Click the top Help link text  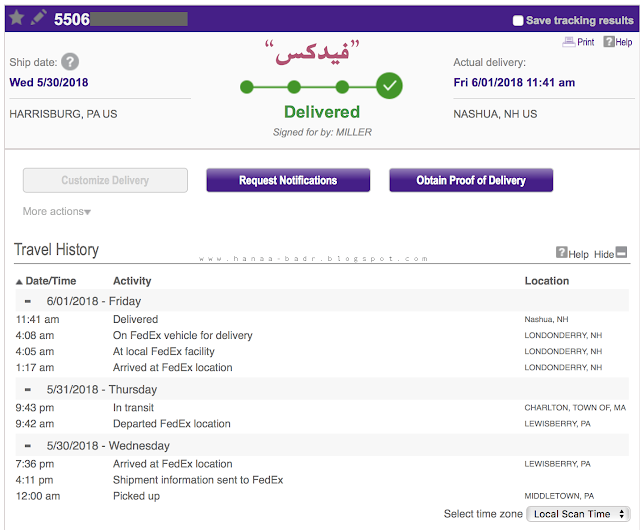[x=624, y=42]
